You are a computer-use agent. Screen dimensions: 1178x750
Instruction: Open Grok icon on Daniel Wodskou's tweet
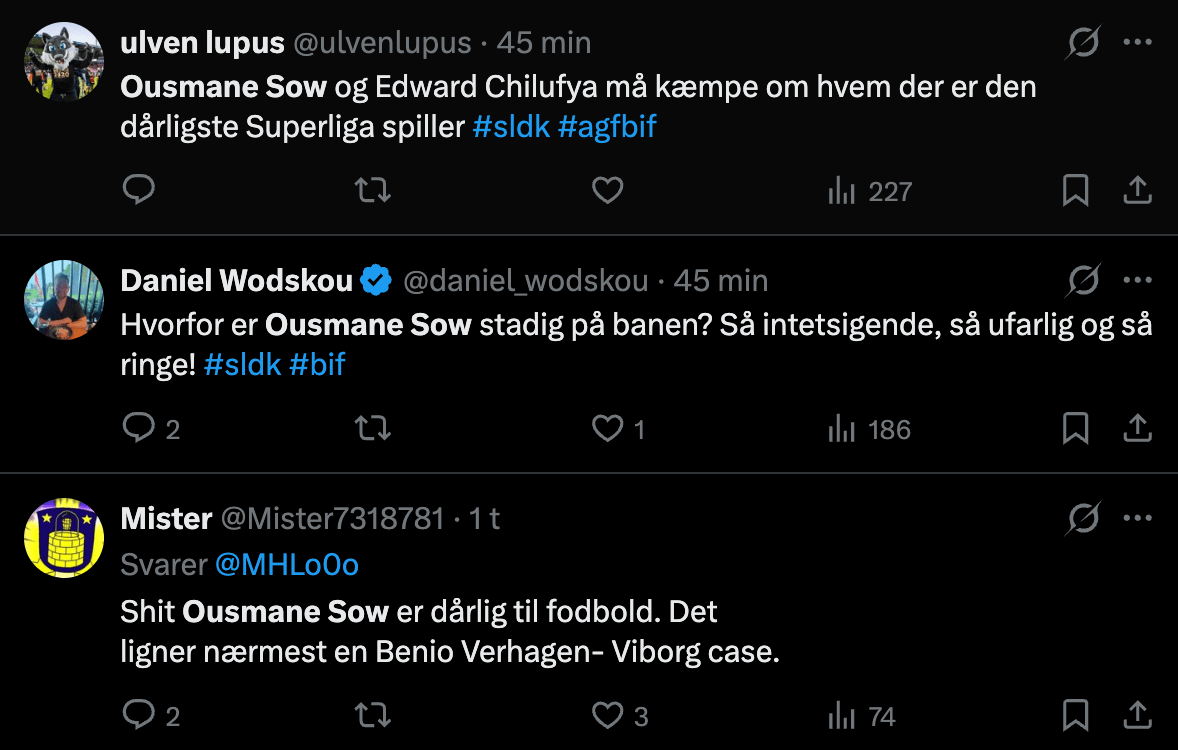tap(1083, 281)
